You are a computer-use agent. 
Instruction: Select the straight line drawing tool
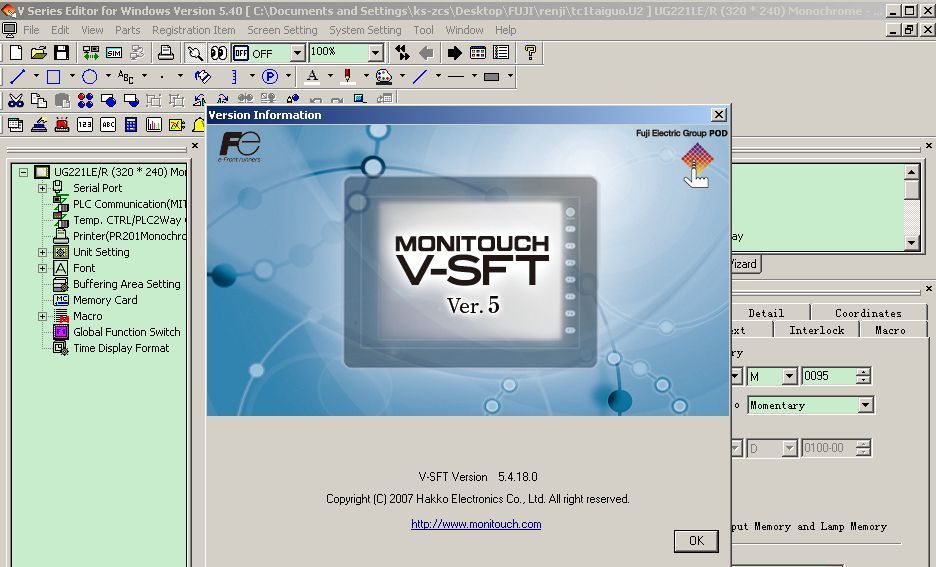(x=18, y=76)
